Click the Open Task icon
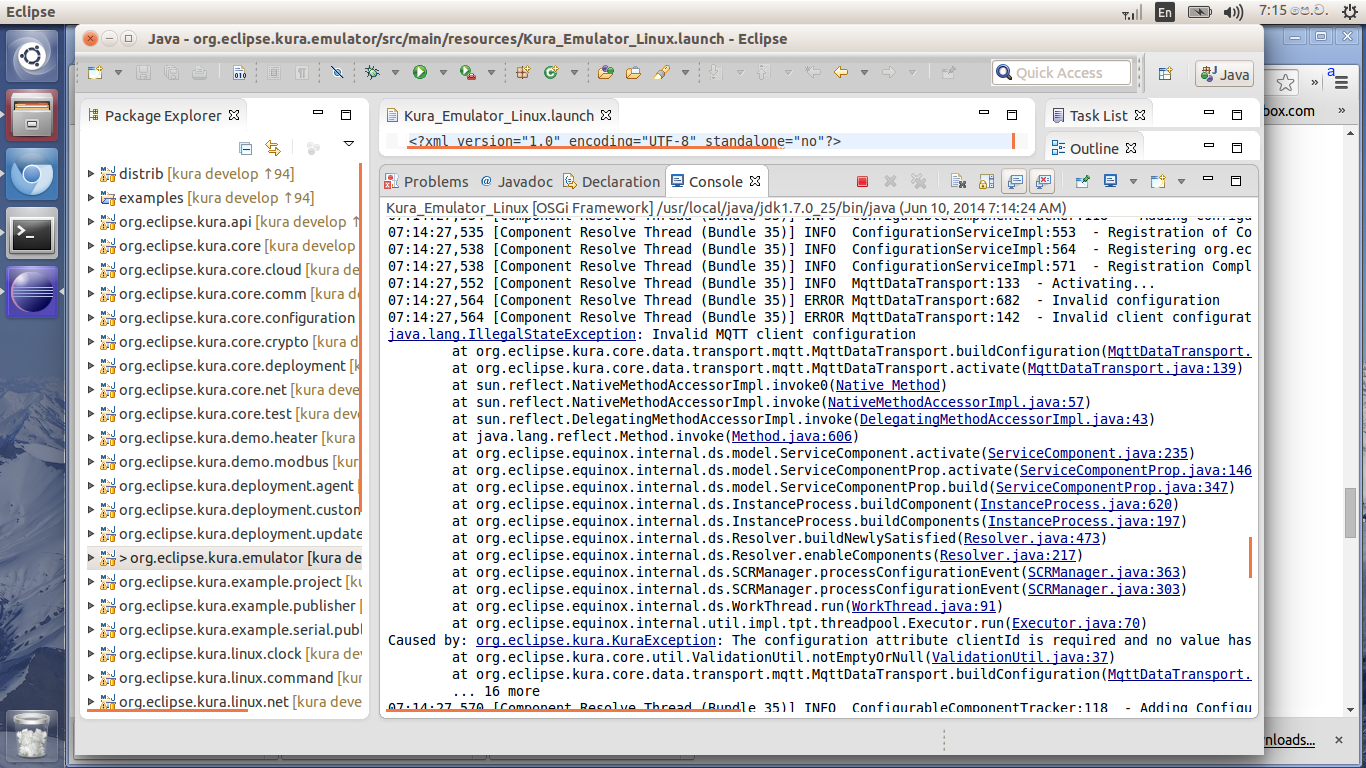The image size is (1366, 768). click(x=633, y=73)
